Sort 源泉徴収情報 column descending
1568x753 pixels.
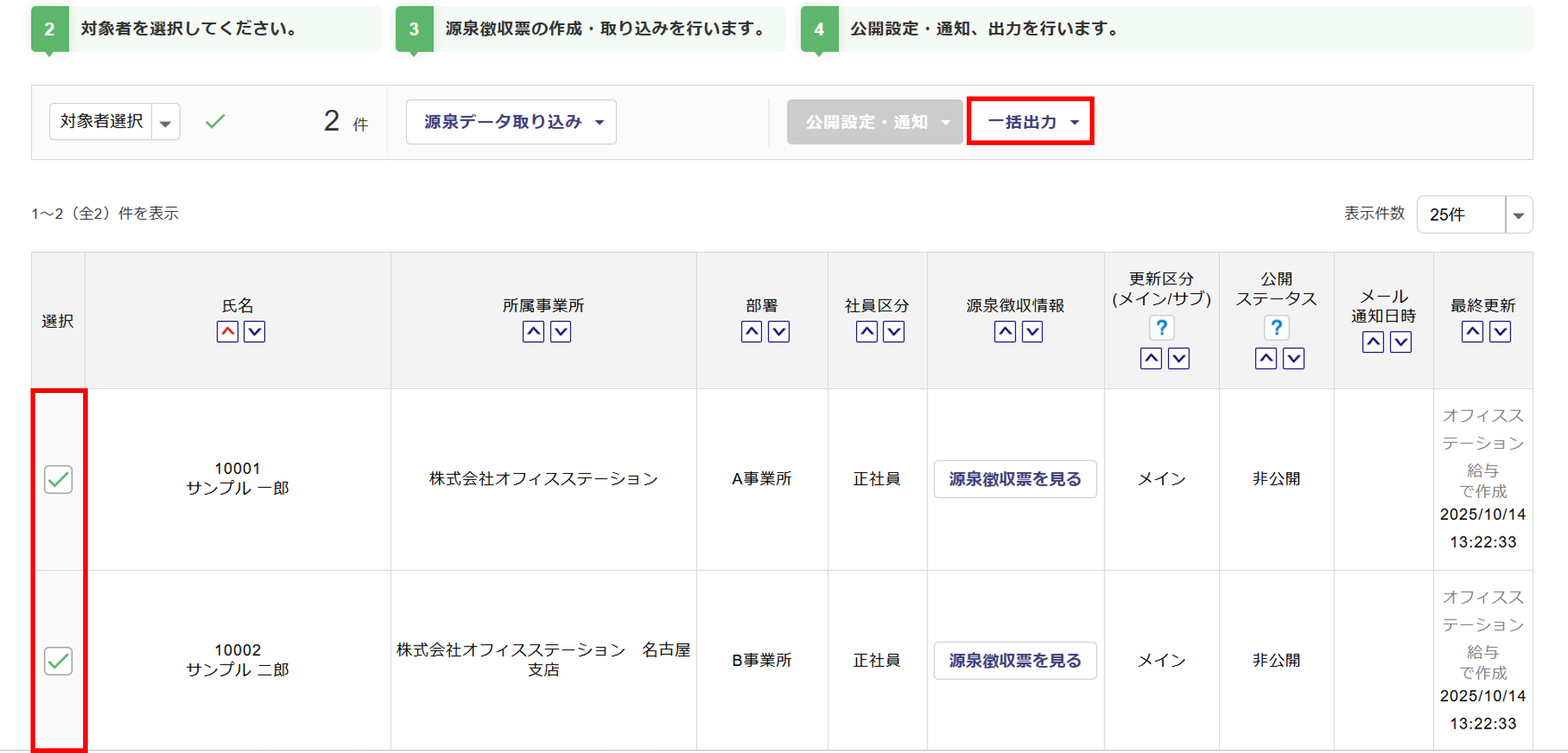pyautogui.click(x=1033, y=332)
